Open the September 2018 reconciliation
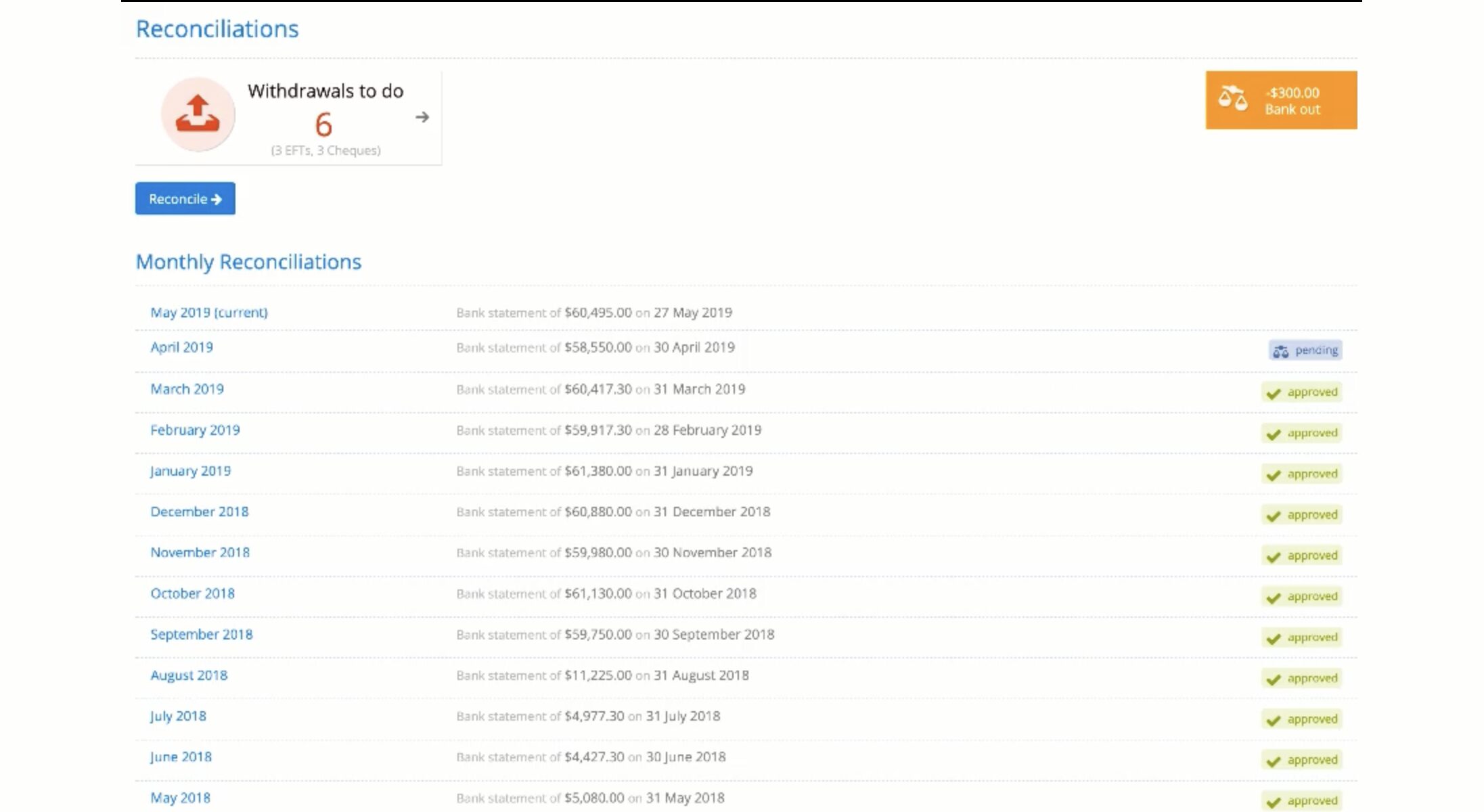 pos(201,635)
